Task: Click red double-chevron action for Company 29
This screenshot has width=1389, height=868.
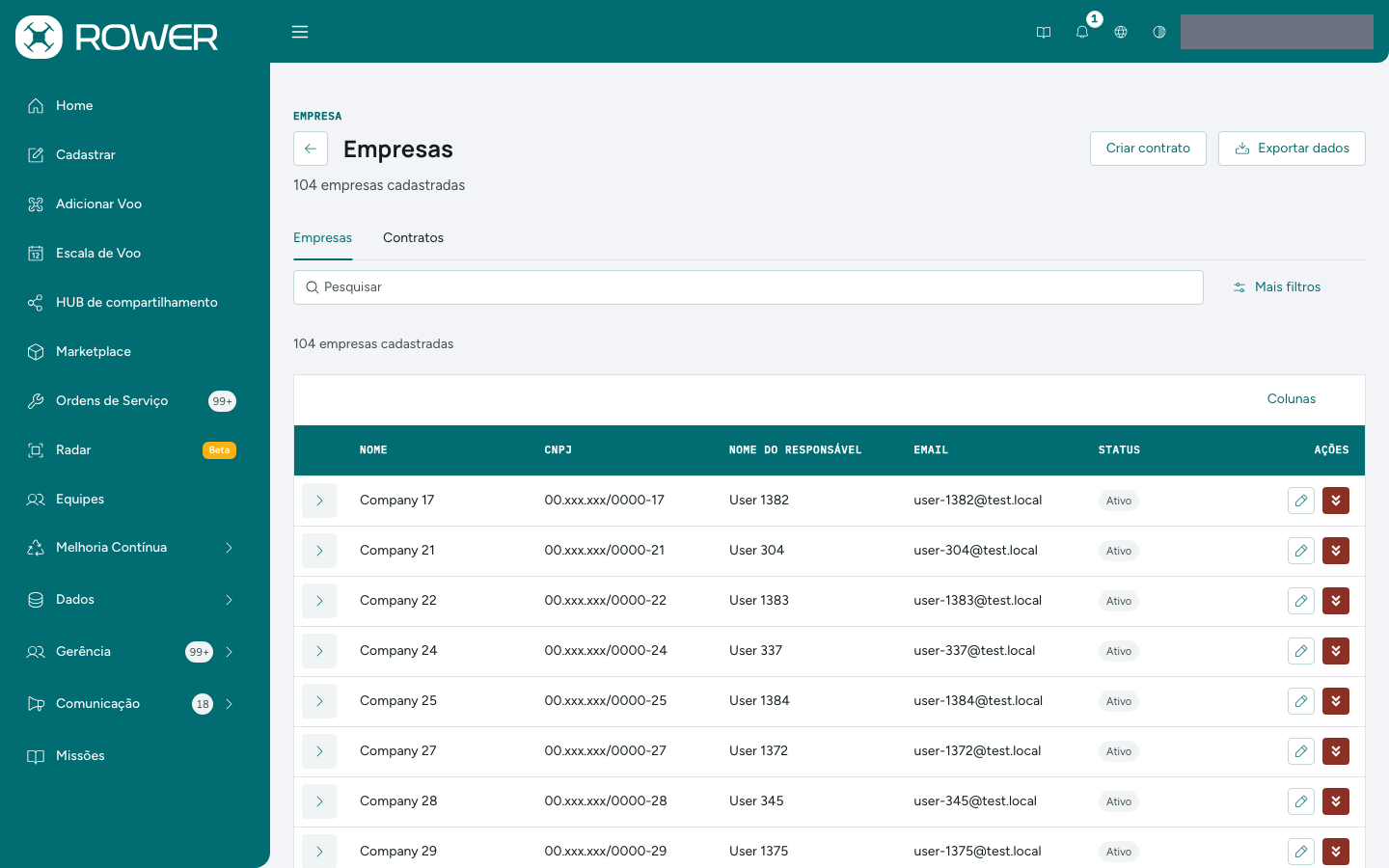Action: click(x=1336, y=852)
